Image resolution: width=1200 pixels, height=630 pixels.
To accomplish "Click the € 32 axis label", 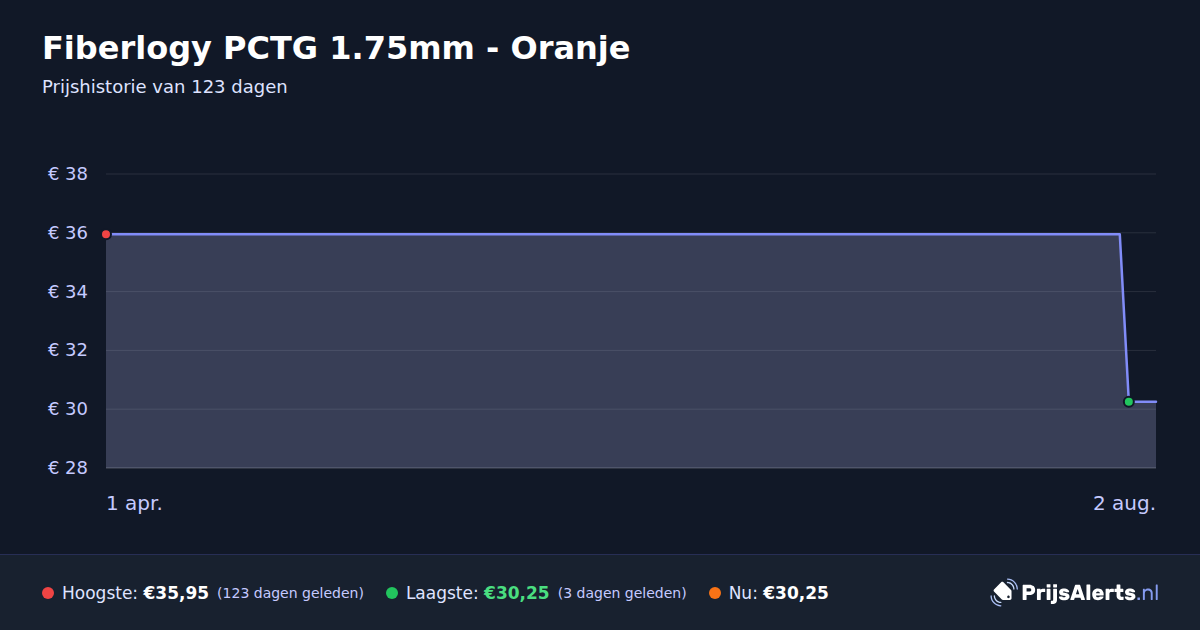I will click(68, 350).
